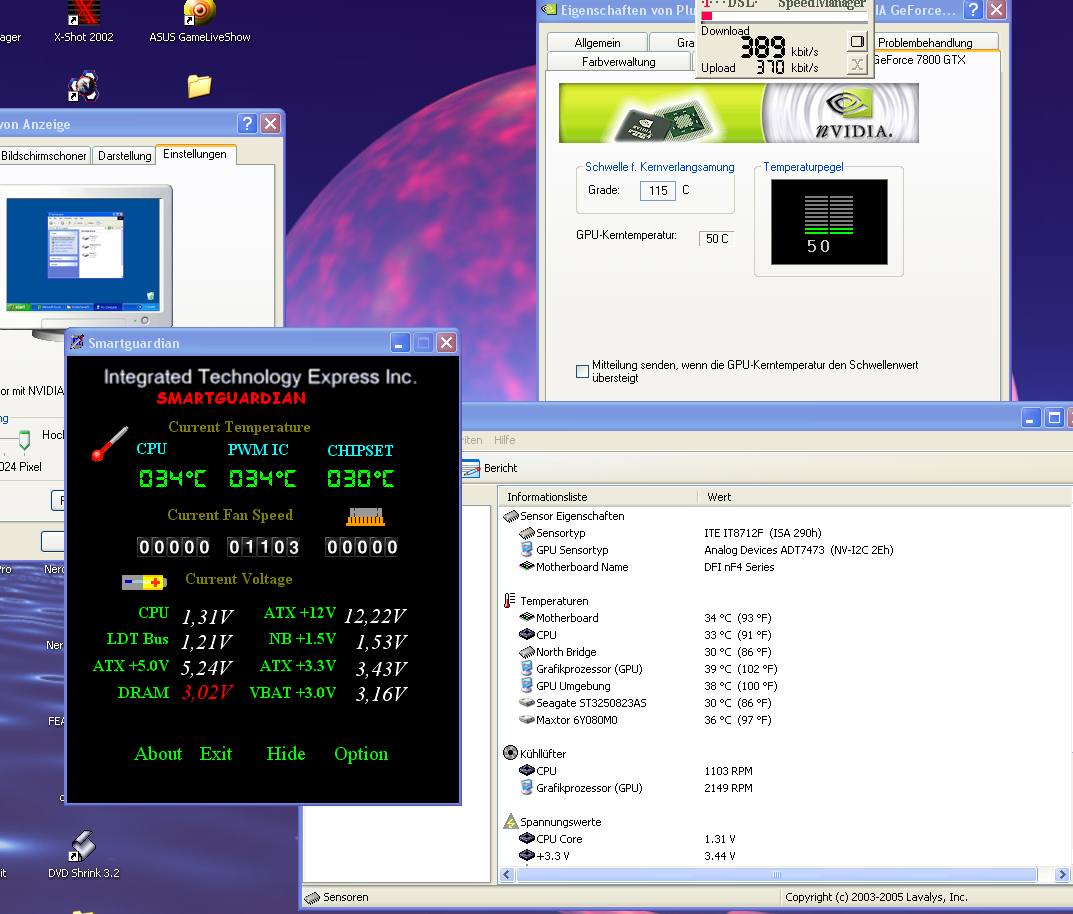
Task: Select the CPU fan 1103 RPM row
Action: pyautogui.click(x=636, y=771)
